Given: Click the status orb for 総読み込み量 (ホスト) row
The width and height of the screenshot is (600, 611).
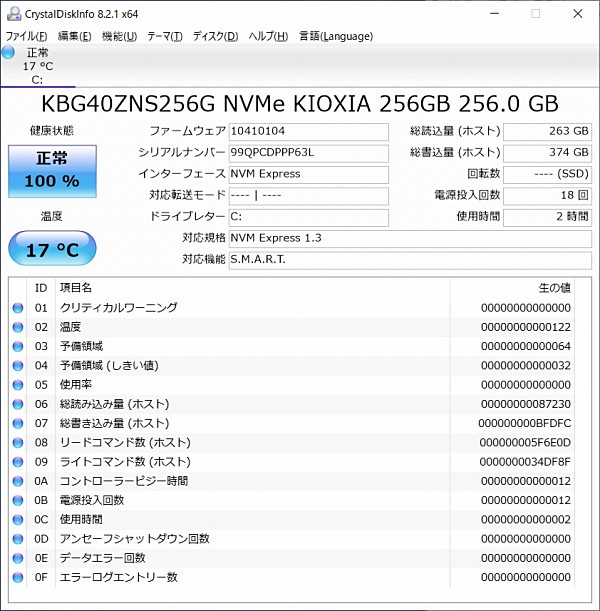Looking at the screenshot, I should [18, 404].
